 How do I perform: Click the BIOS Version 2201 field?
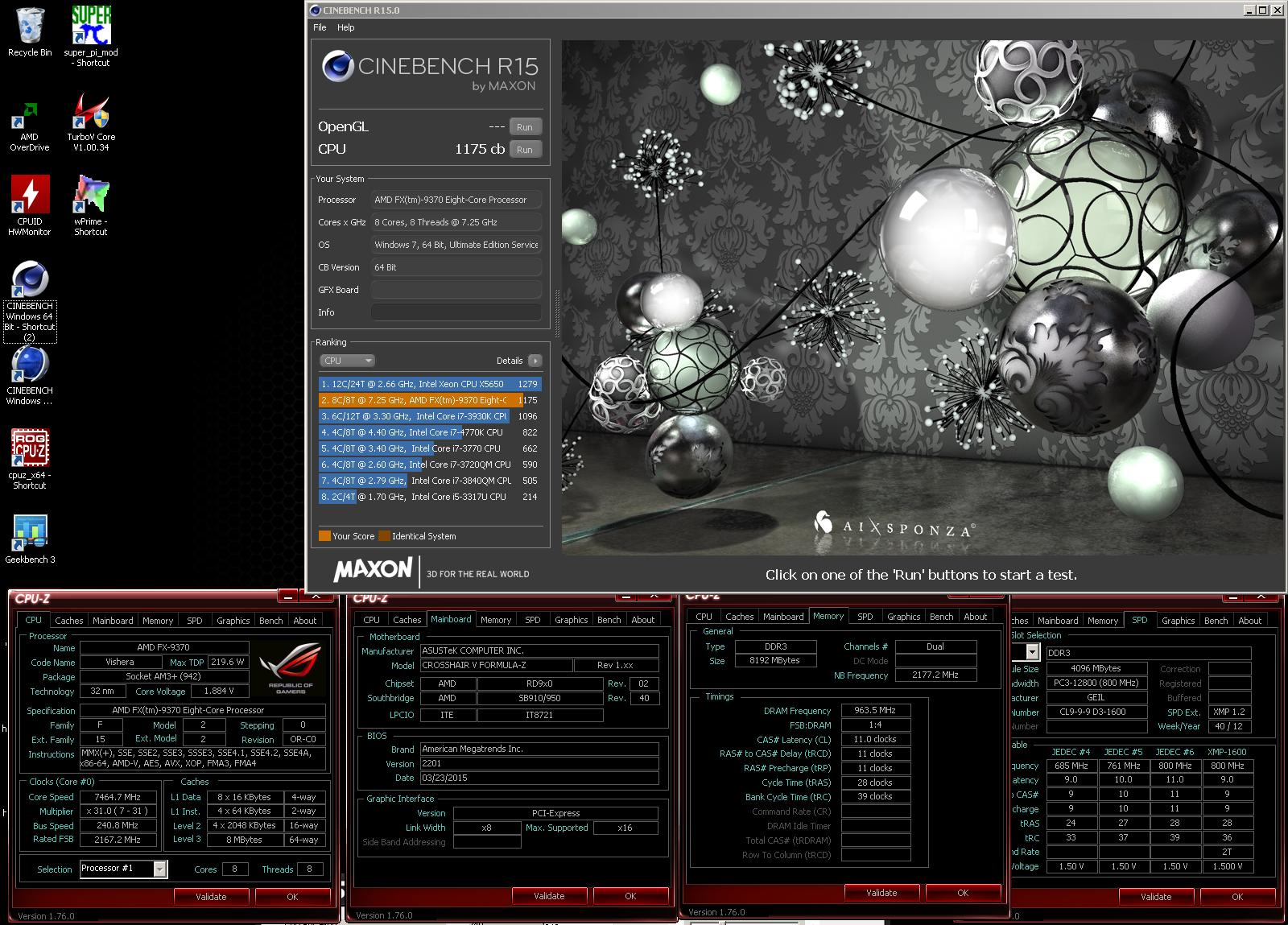pos(539,764)
